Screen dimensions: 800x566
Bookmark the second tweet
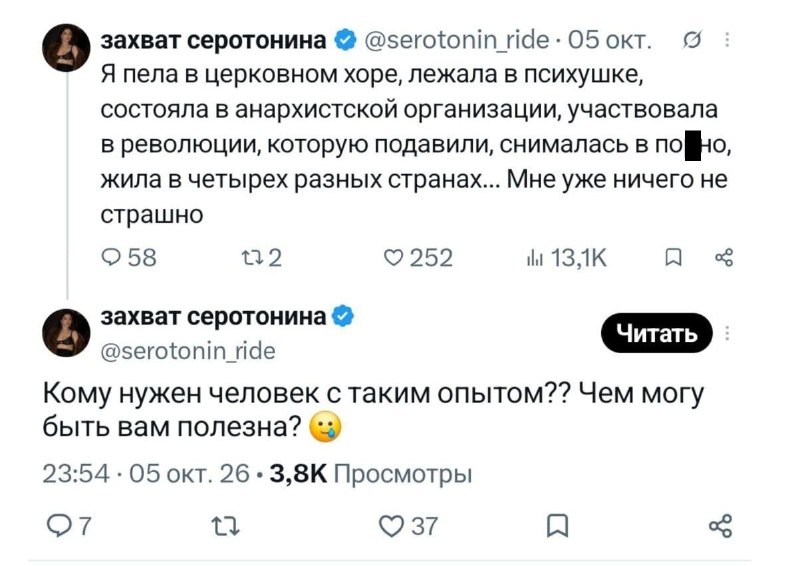point(557,526)
